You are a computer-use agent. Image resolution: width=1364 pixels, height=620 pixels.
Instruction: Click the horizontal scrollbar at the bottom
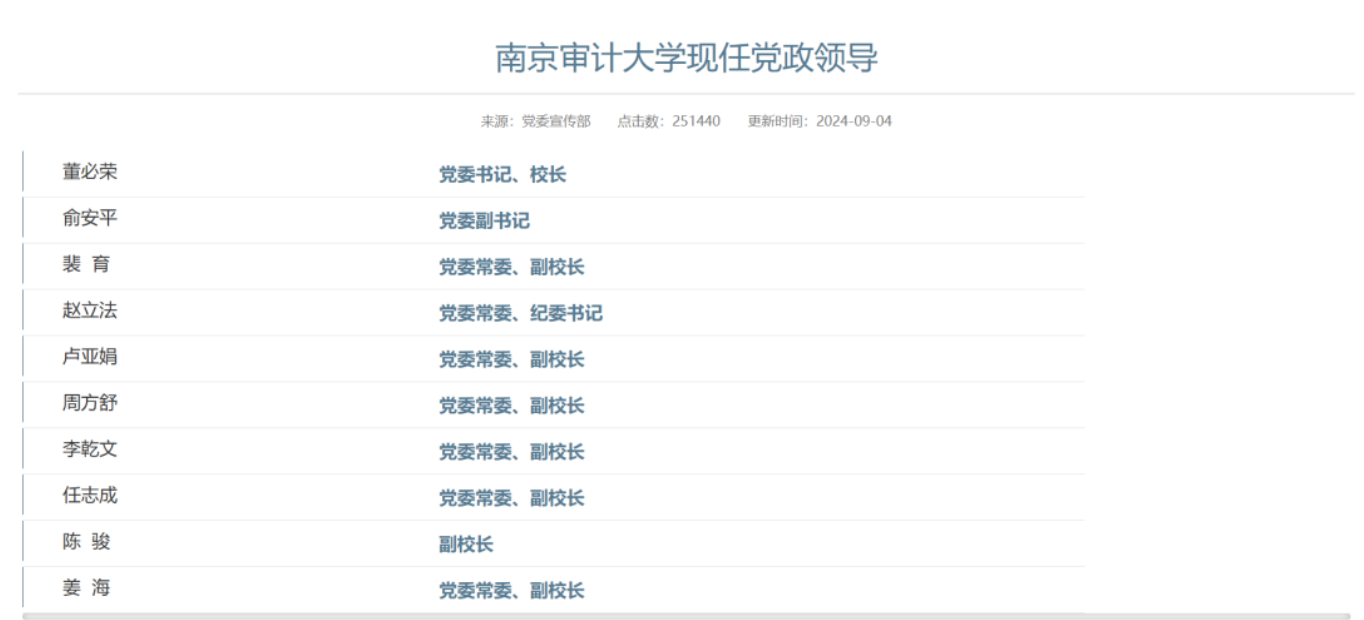[x=686, y=616]
